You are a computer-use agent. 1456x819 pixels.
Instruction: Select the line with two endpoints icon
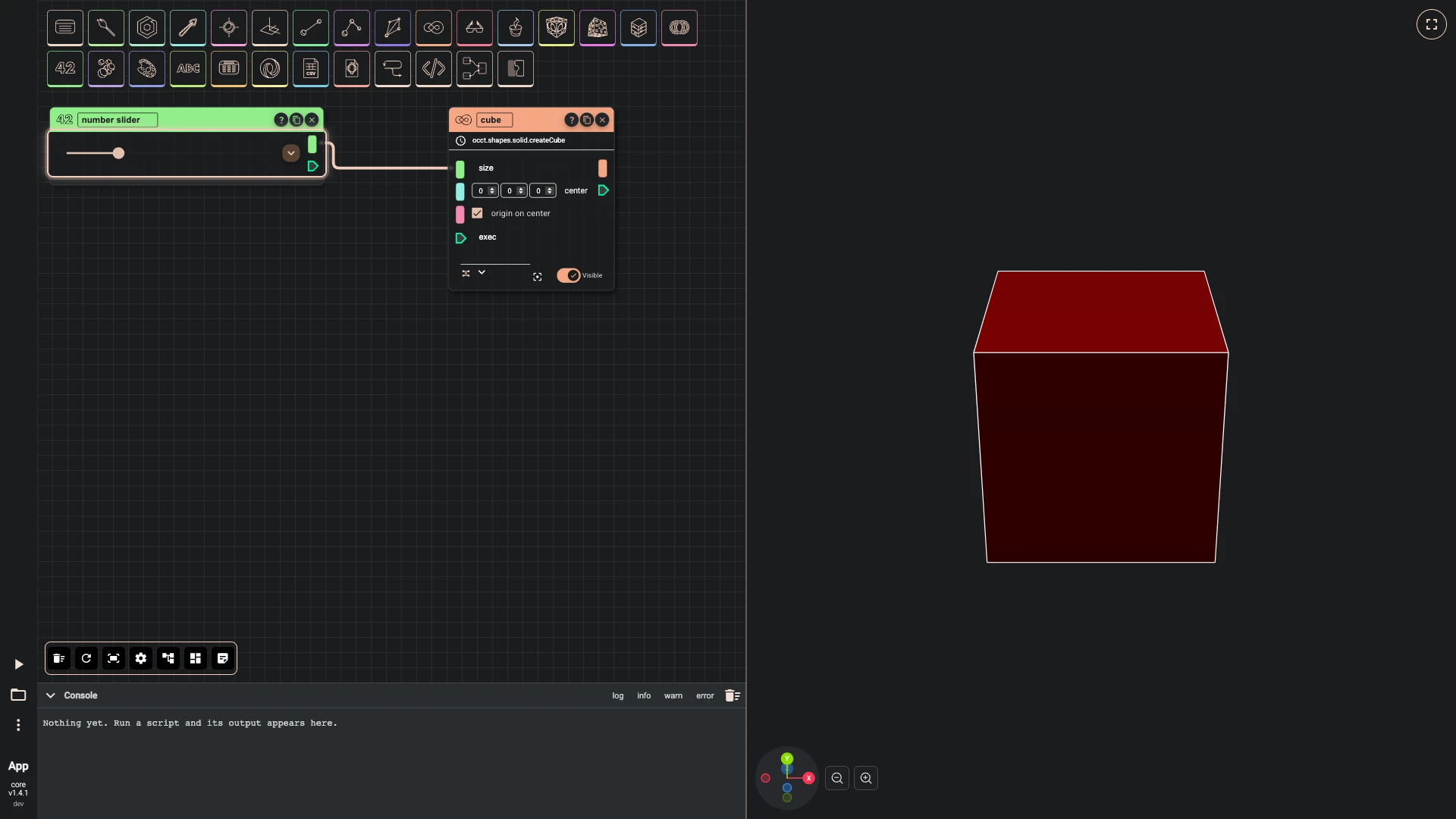click(x=311, y=28)
